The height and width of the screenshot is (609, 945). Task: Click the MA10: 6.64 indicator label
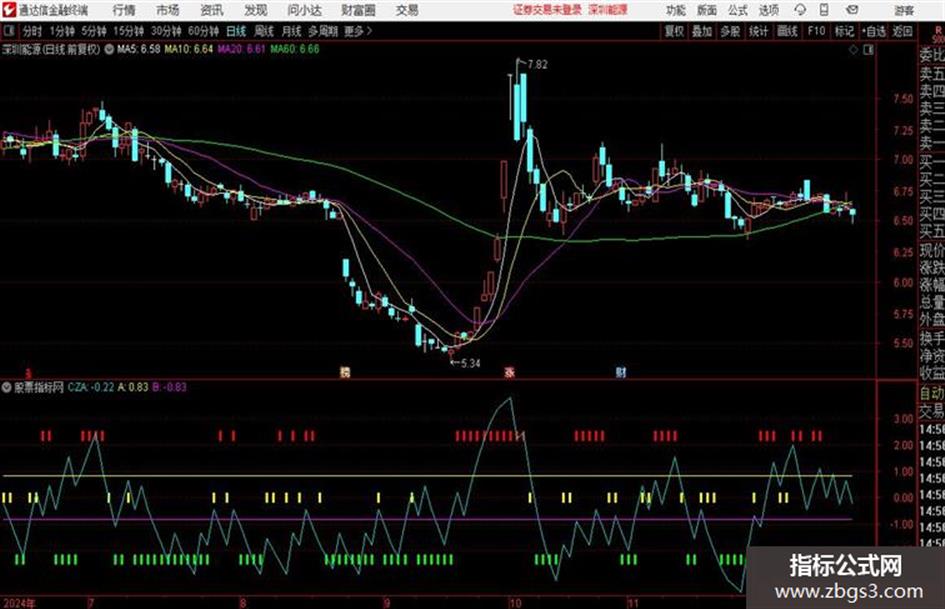189,49
